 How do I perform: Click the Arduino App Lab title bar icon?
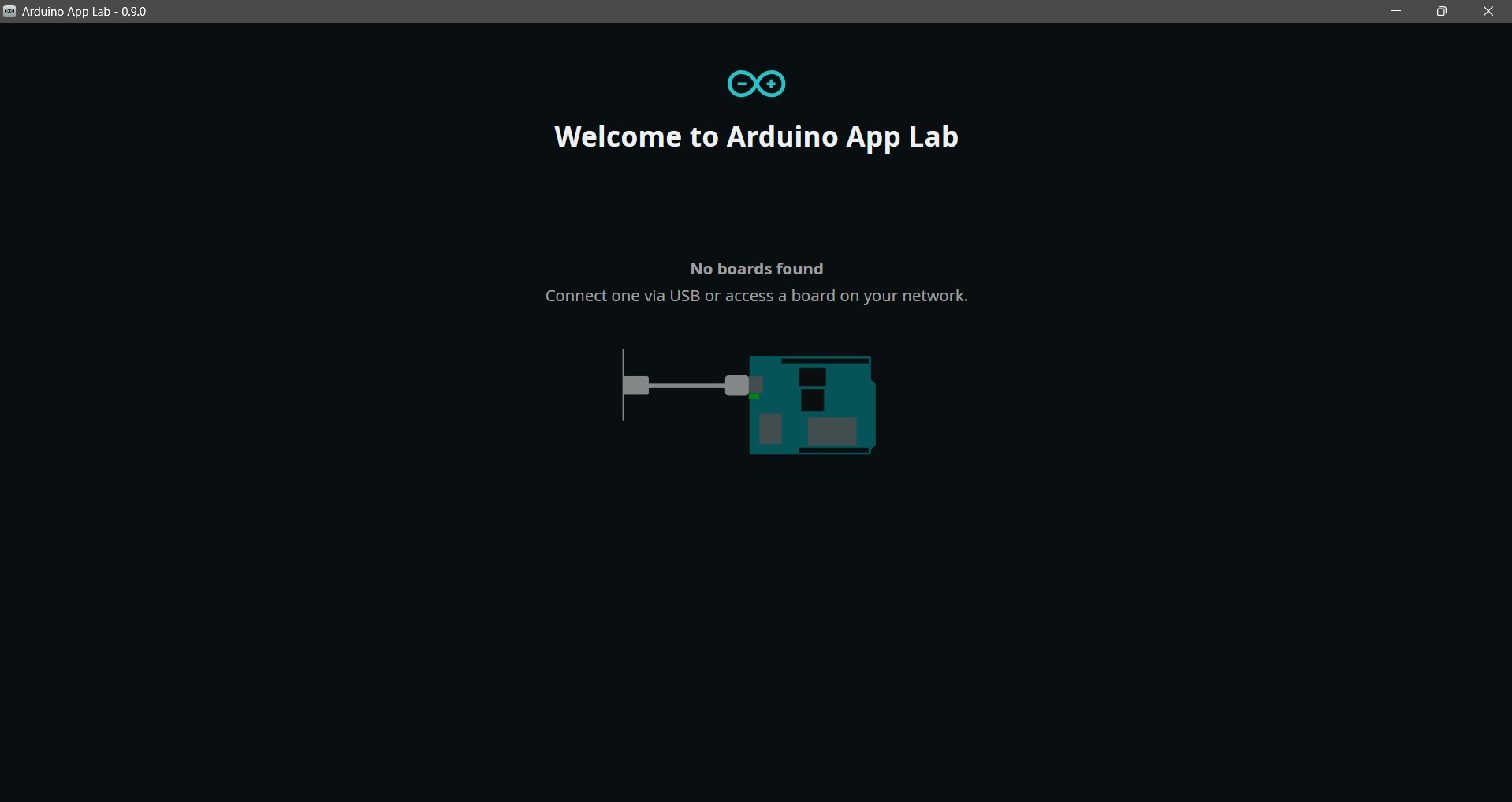click(9, 11)
